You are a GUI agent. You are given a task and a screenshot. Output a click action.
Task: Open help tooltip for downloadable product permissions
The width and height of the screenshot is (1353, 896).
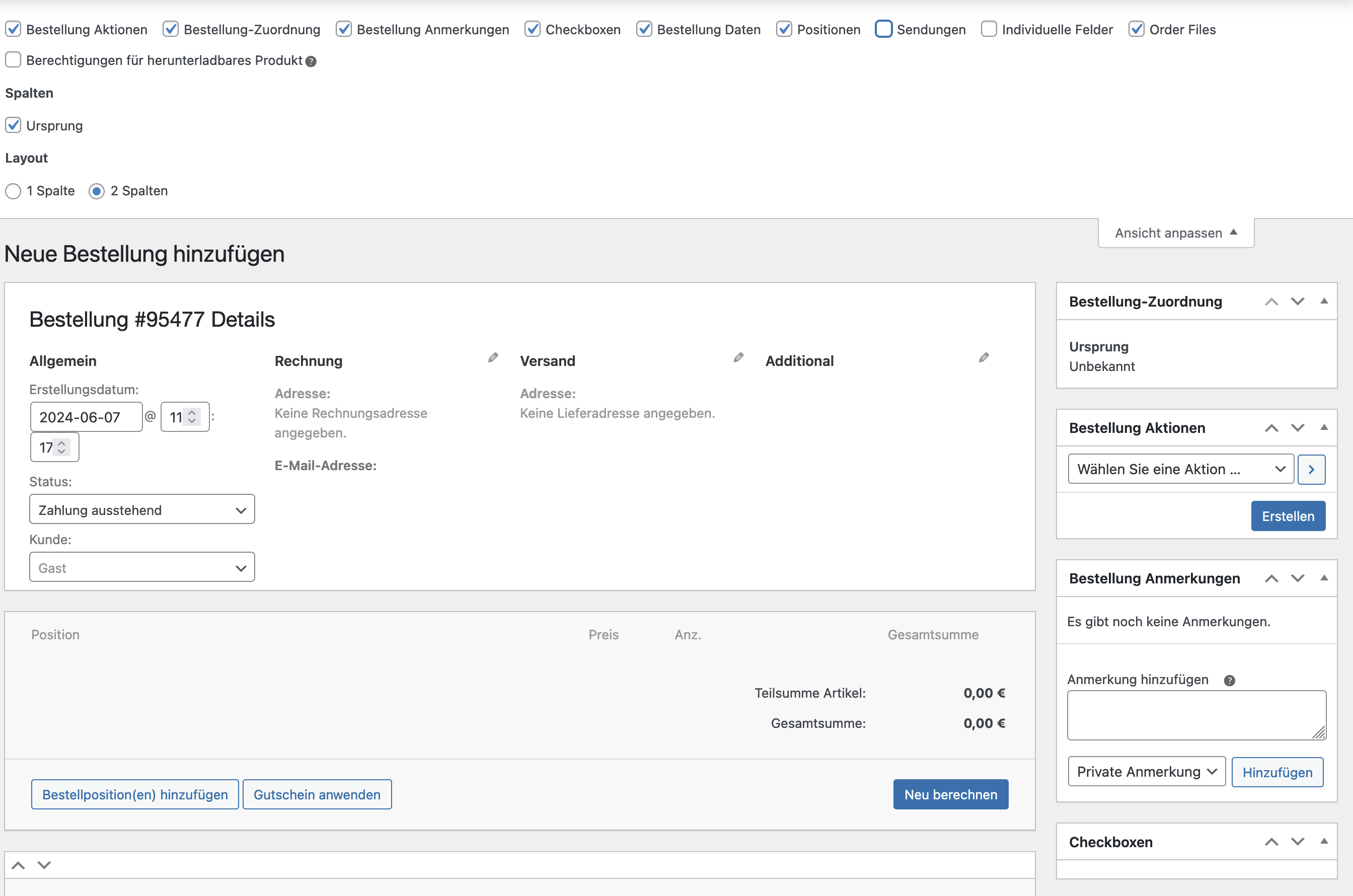coord(311,62)
